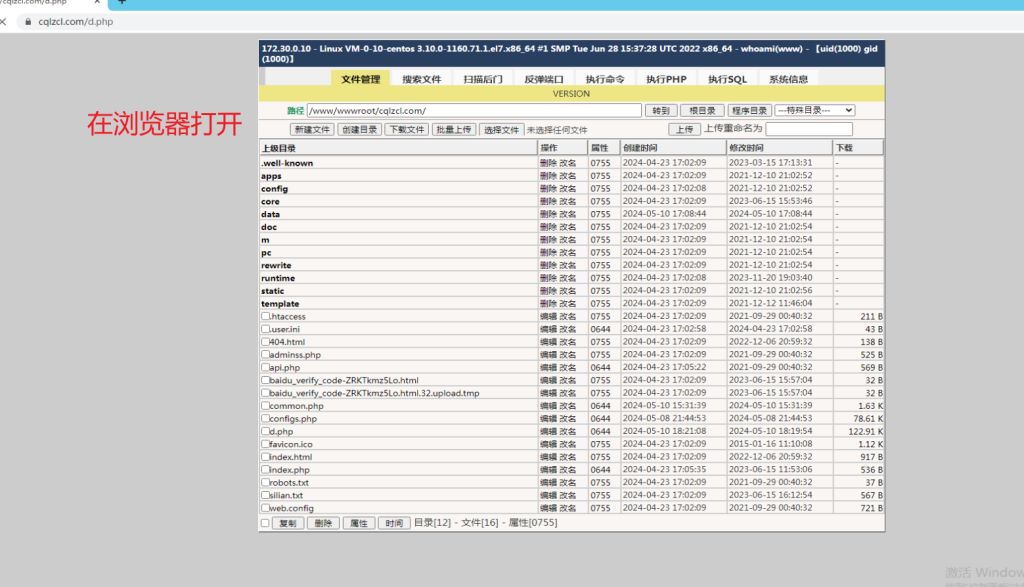Viewport: 1024px width, 587px height.
Task: Open a new browser tab
Action: (x=123, y=3)
